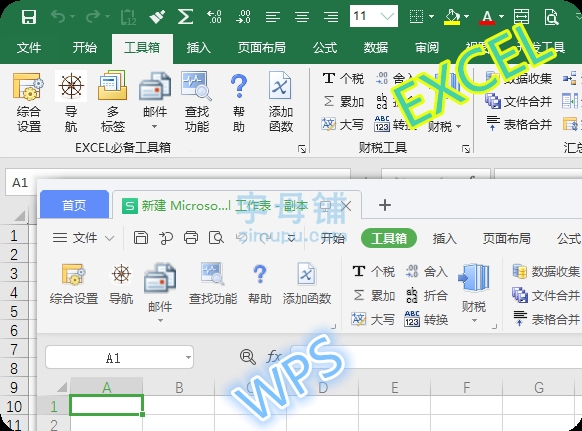The height and width of the screenshot is (431, 582).
Task: Click the 表格合并 button in WPS ribbon
Action: tap(546, 319)
